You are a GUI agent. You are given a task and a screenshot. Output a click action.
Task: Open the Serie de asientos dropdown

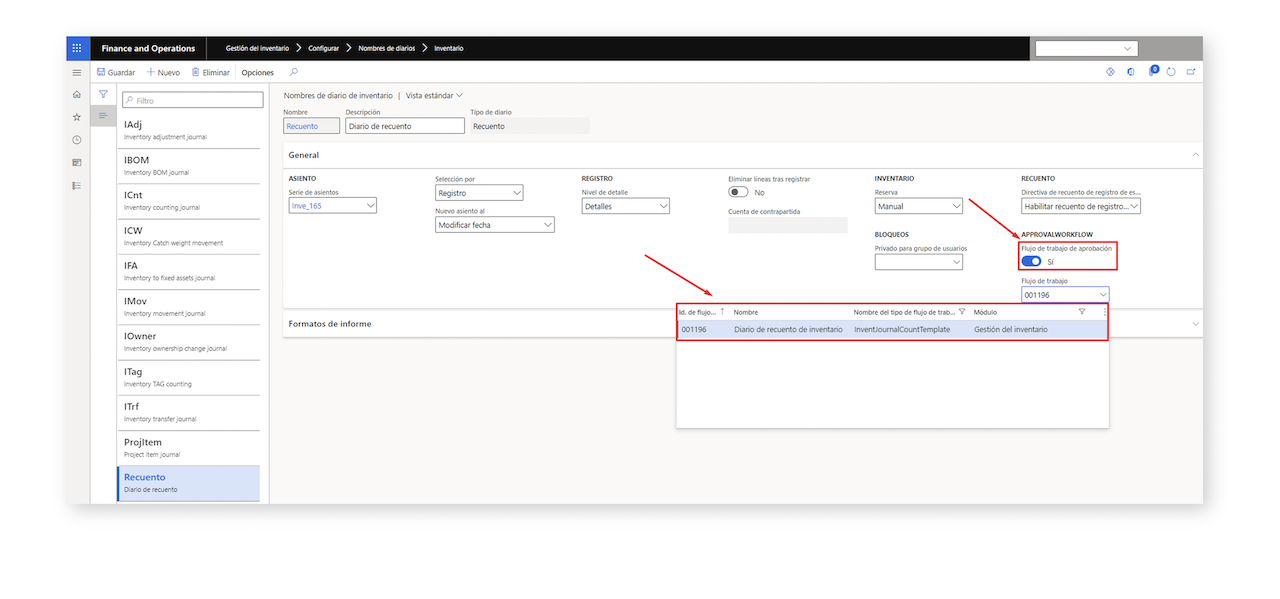(333, 205)
